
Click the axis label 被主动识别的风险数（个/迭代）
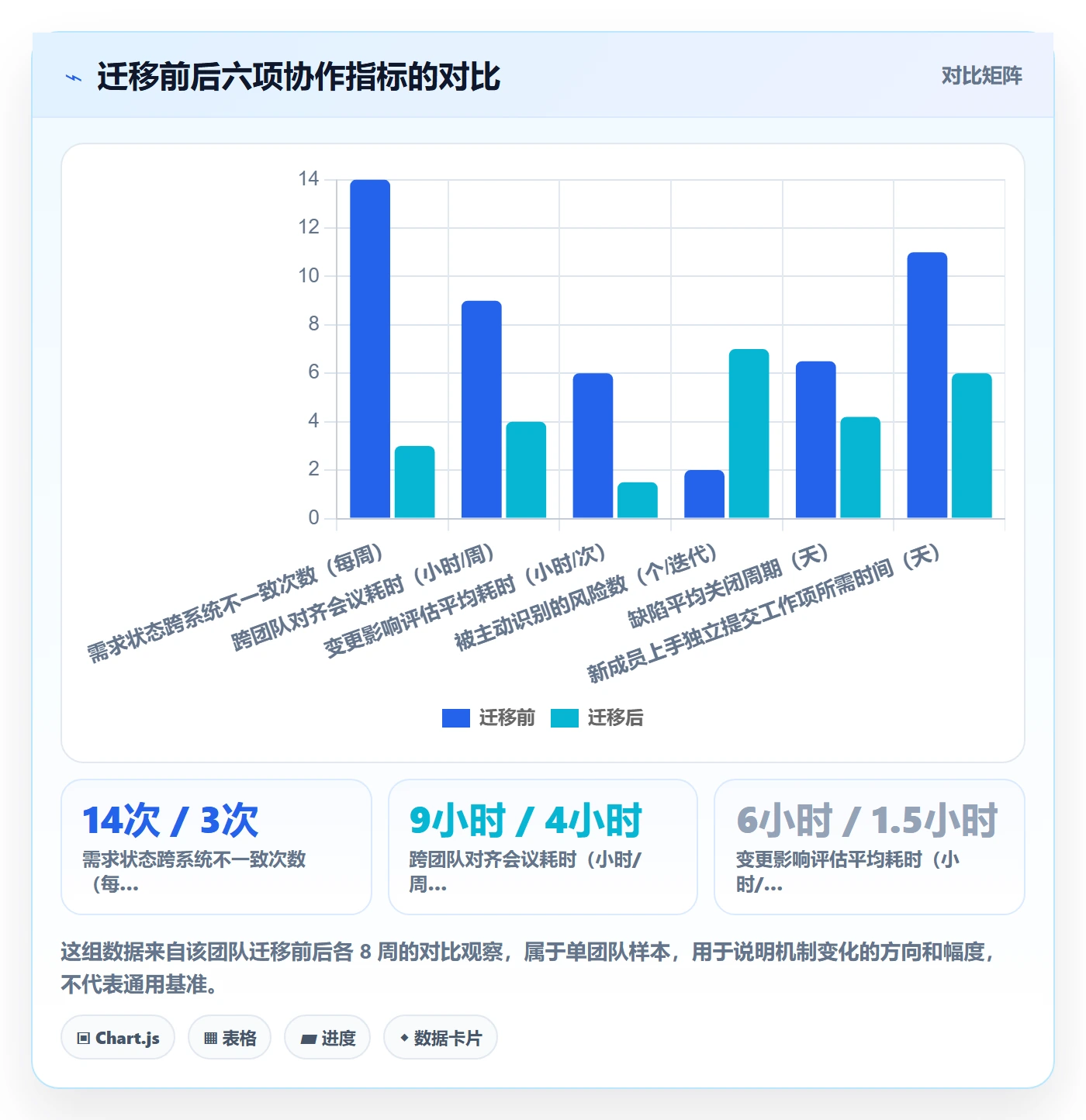click(586, 597)
